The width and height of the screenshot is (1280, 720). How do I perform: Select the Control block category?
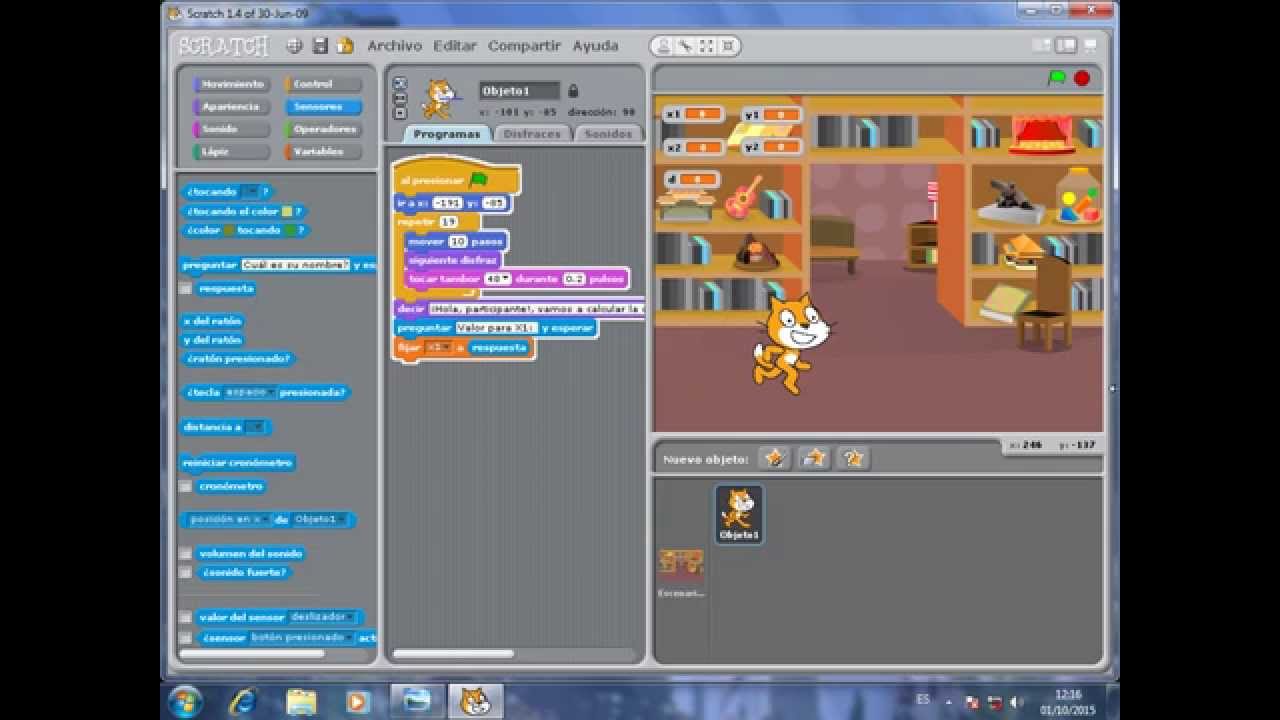[x=323, y=84]
